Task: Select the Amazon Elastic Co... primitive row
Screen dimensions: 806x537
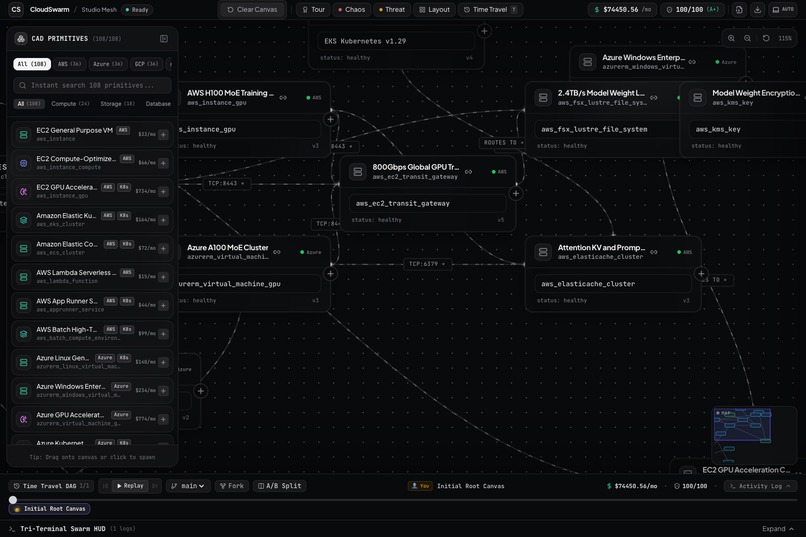Action: click(92, 248)
